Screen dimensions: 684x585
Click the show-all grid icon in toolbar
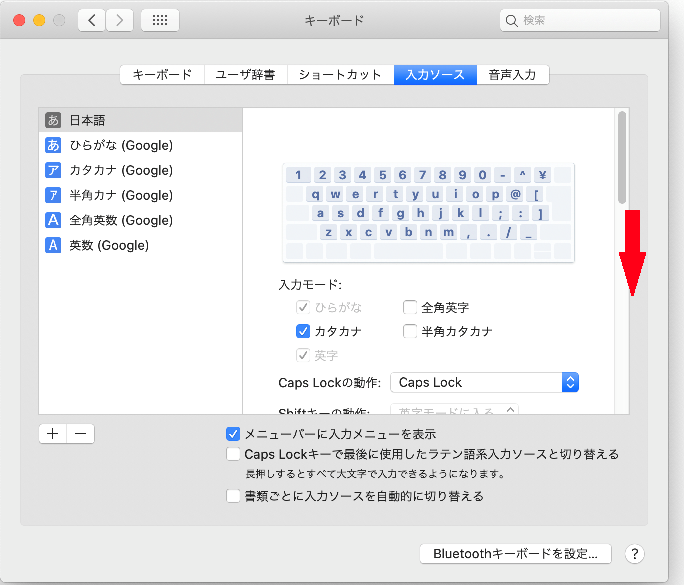160,20
